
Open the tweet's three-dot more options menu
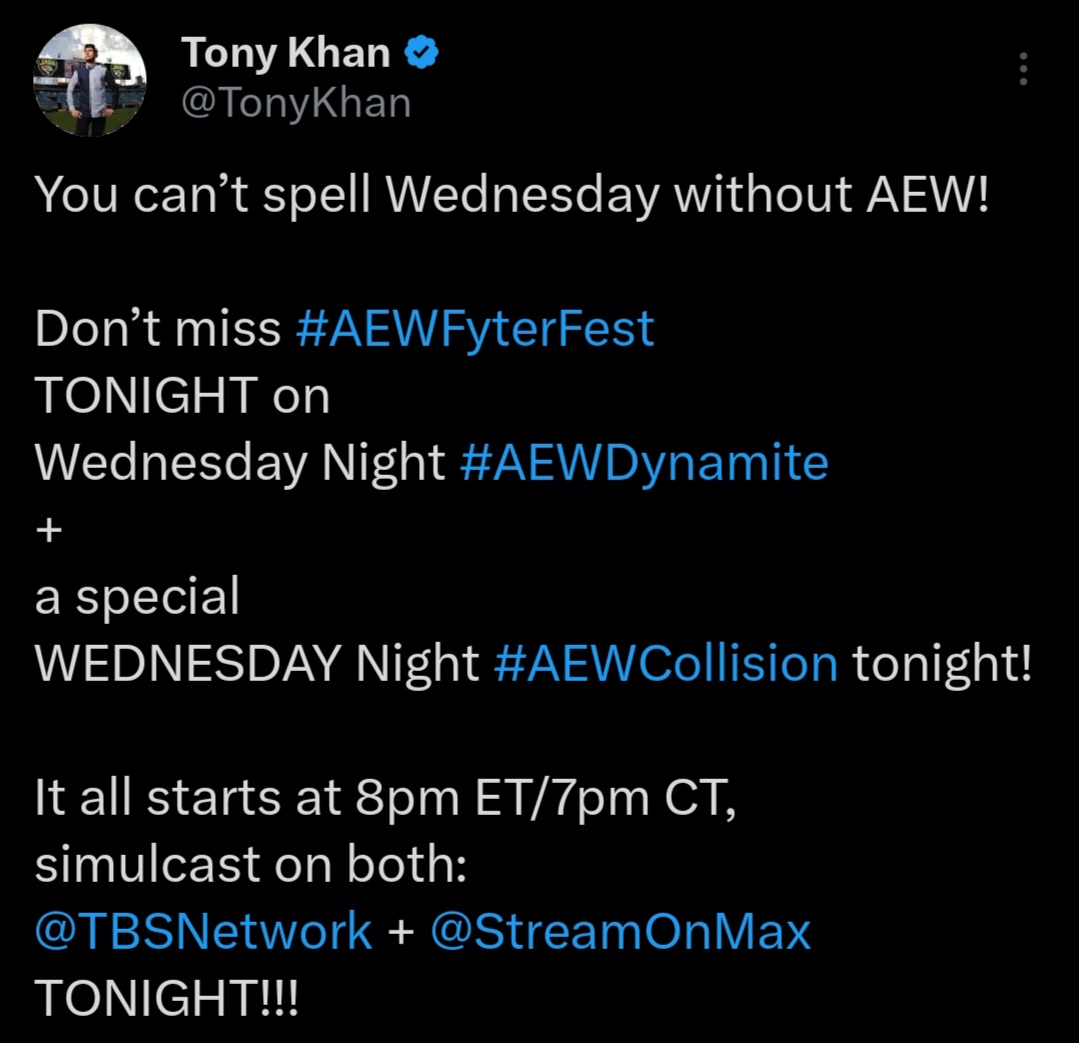[1022, 69]
